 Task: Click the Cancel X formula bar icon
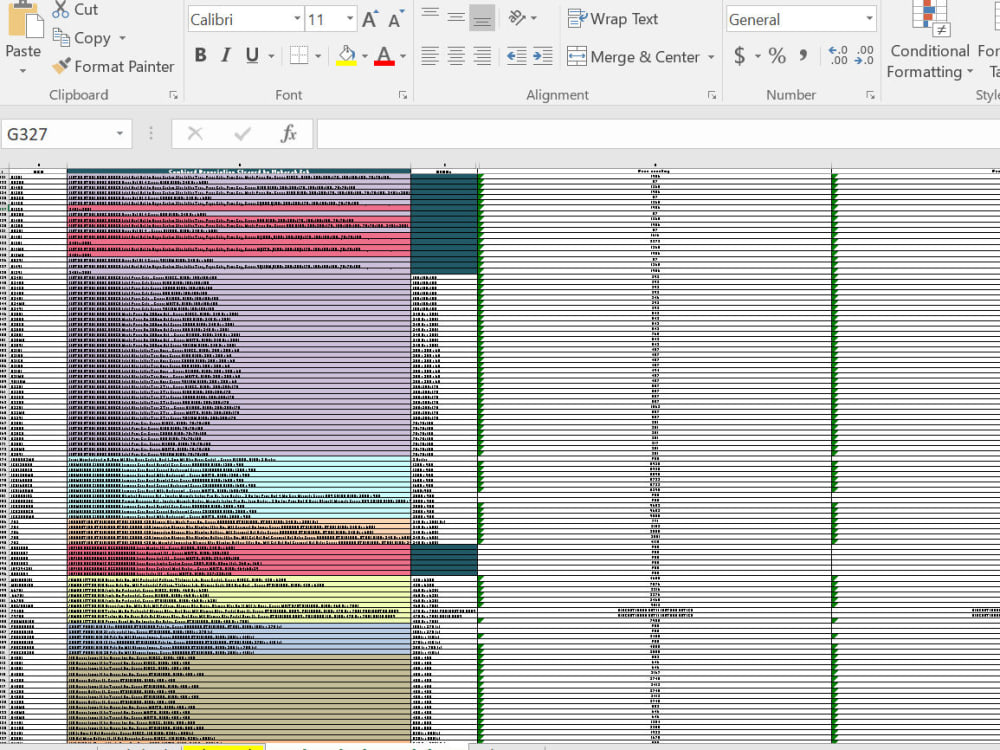pyautogui.click(x=195, y=134)
